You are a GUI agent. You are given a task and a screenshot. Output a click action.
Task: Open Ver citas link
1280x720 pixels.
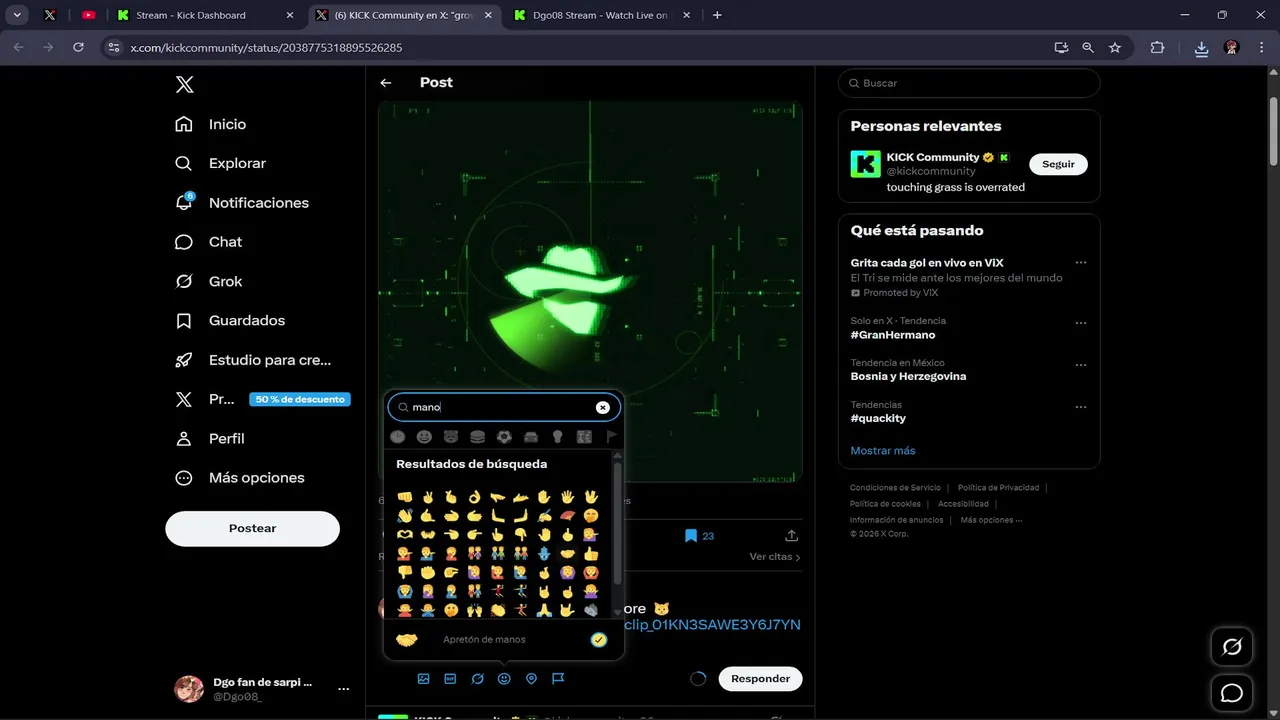pyautogui.click(x=775, y=557)
